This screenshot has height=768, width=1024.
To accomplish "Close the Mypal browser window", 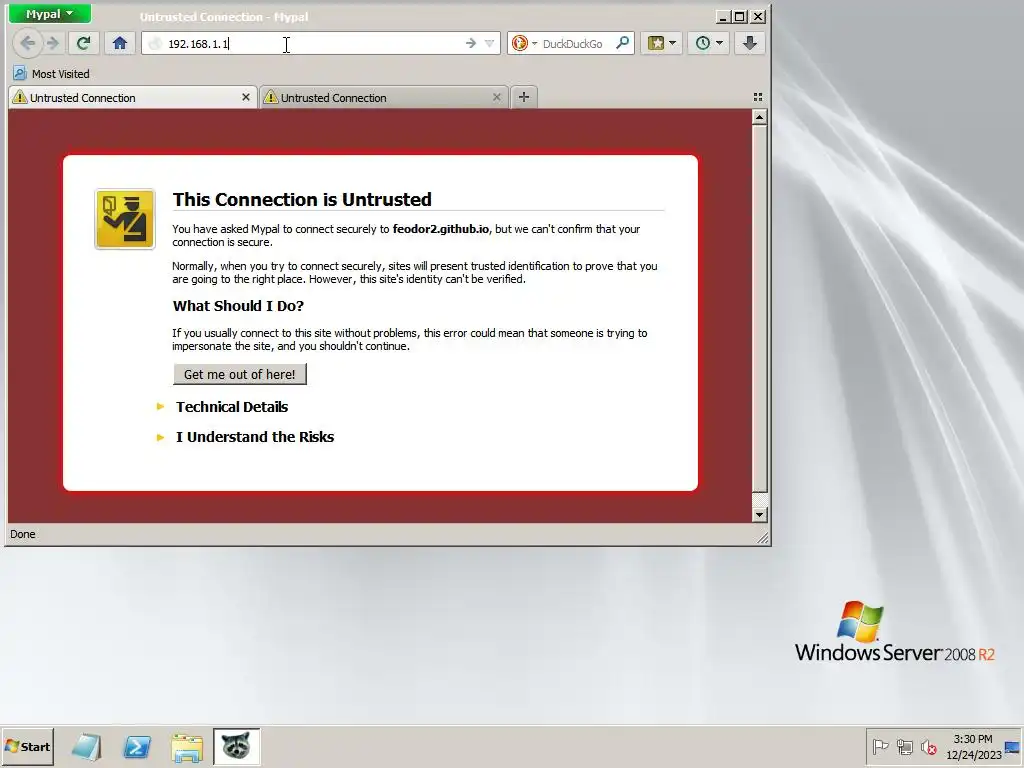I will (758, 16).
